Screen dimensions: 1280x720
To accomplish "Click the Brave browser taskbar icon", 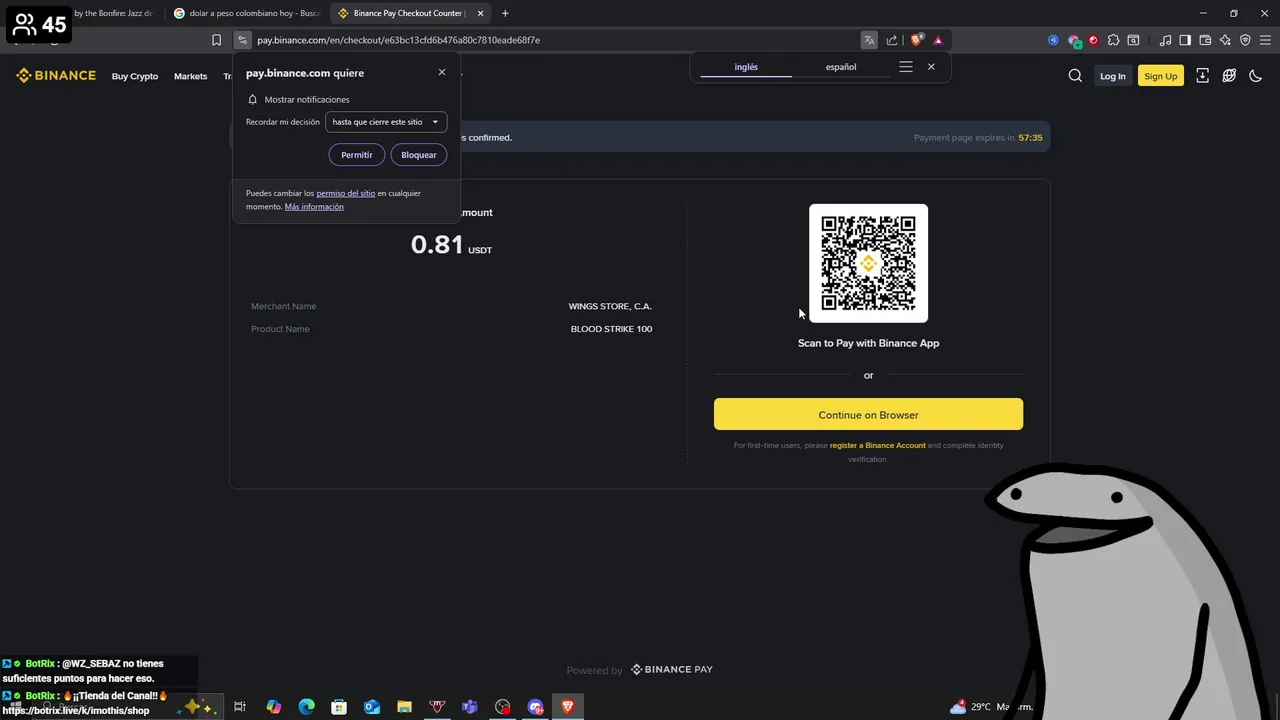I will pos(568,707).
